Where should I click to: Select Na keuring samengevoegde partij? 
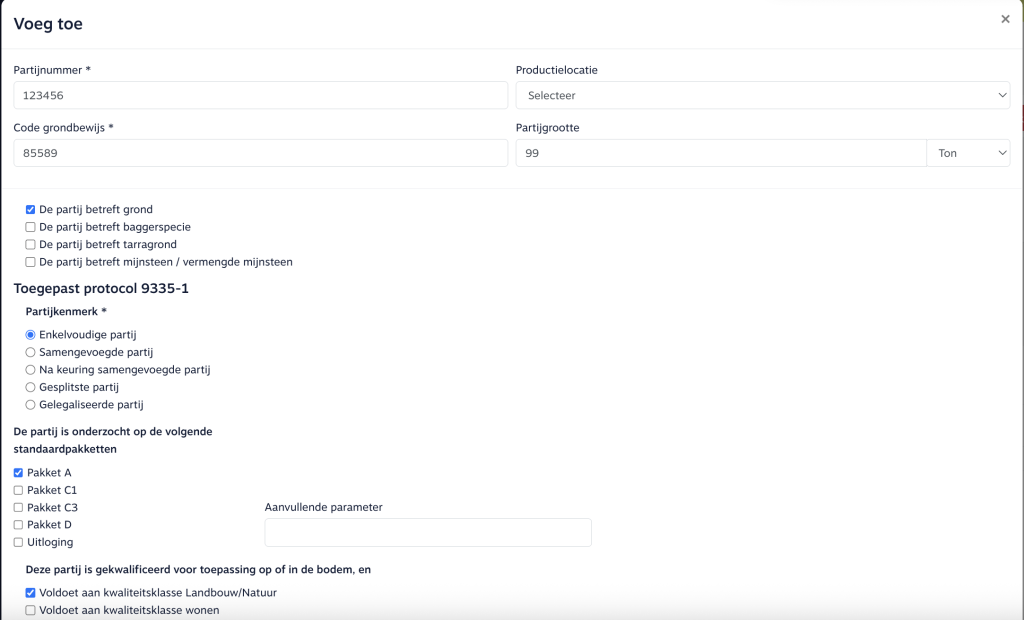pos(31,370)
